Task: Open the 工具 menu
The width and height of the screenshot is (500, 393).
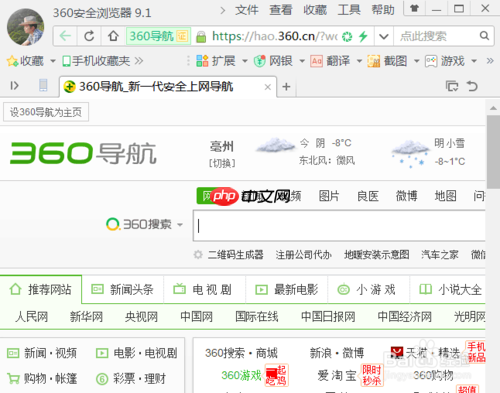Action: click(x=349, y=10)
